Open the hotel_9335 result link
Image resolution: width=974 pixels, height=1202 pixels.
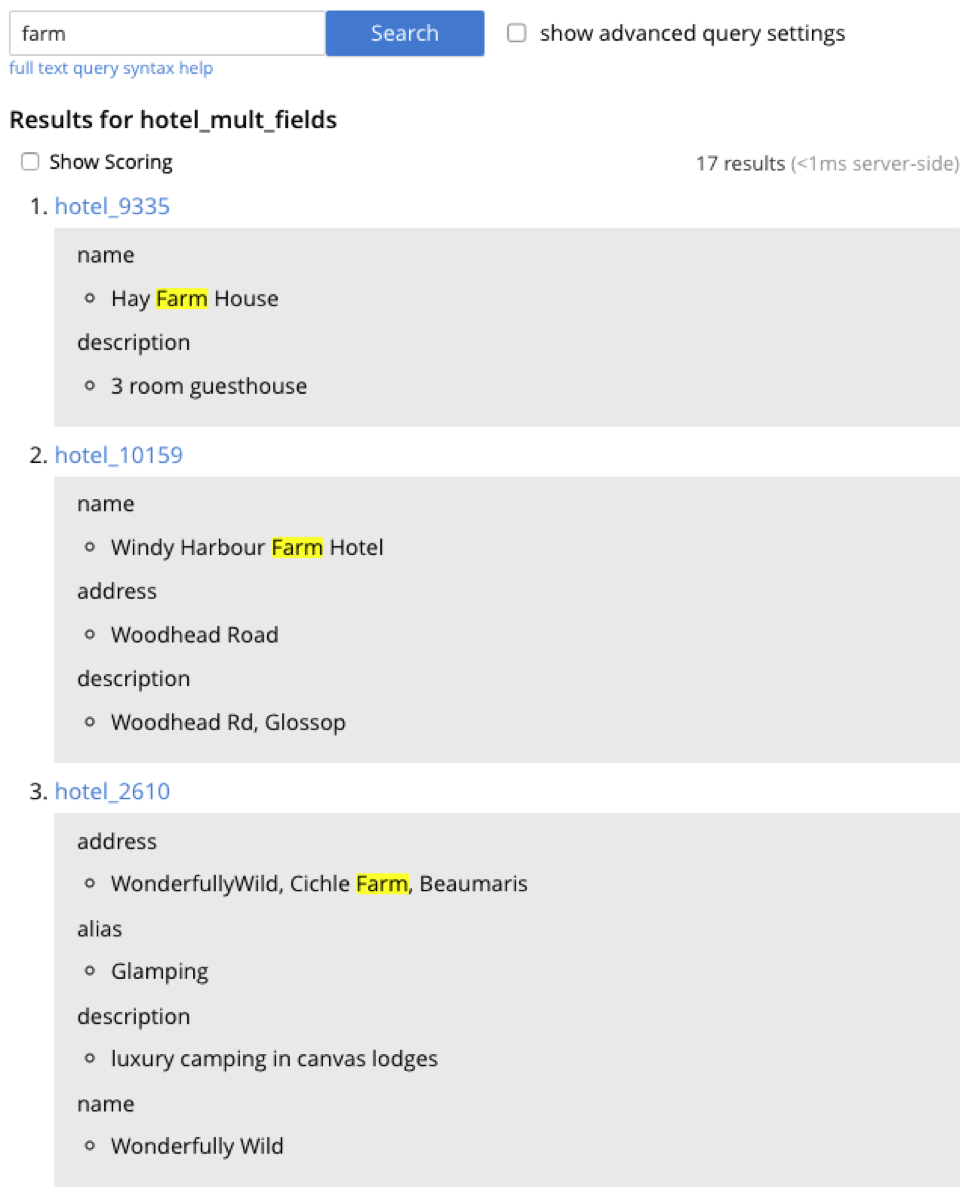pos(112,207)
